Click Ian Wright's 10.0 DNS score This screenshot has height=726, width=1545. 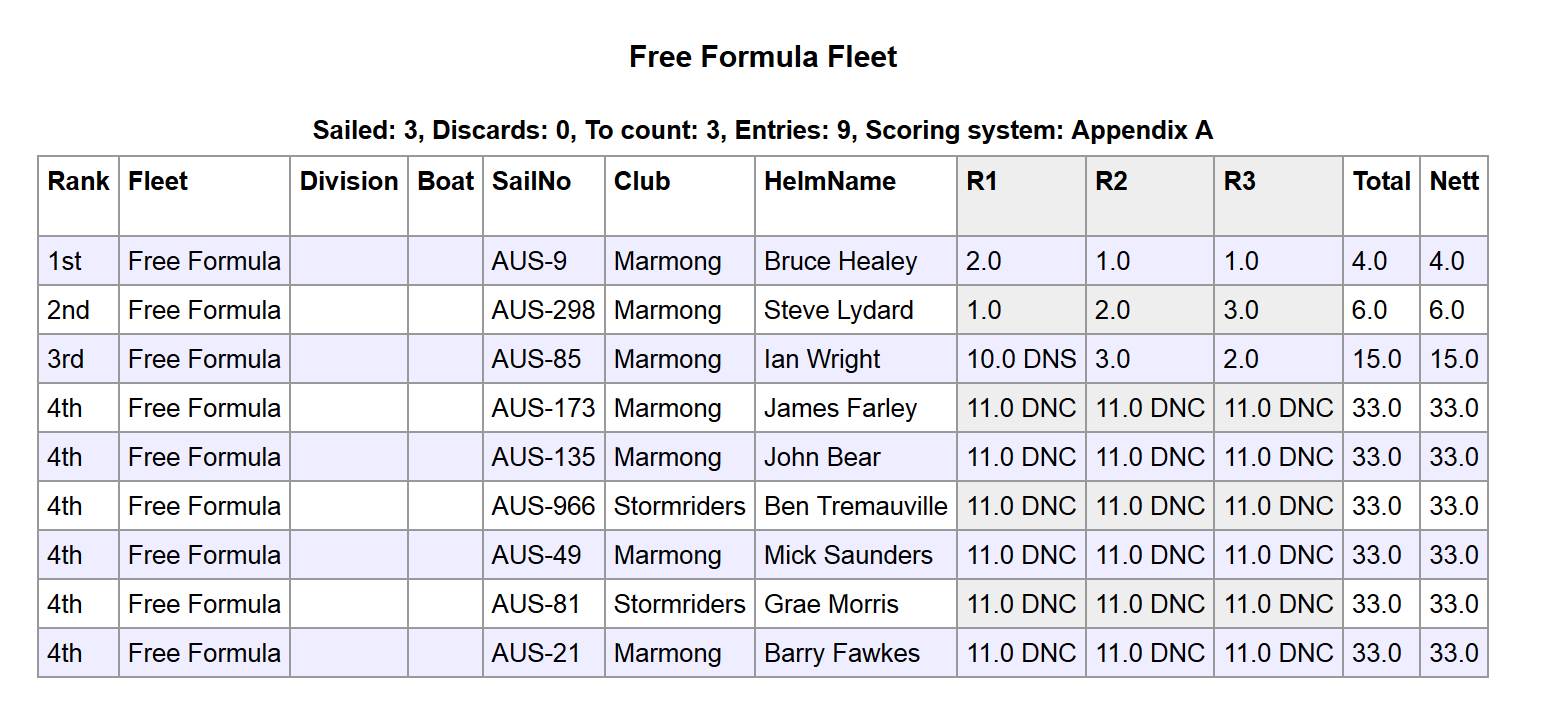tap(1021, 360)
